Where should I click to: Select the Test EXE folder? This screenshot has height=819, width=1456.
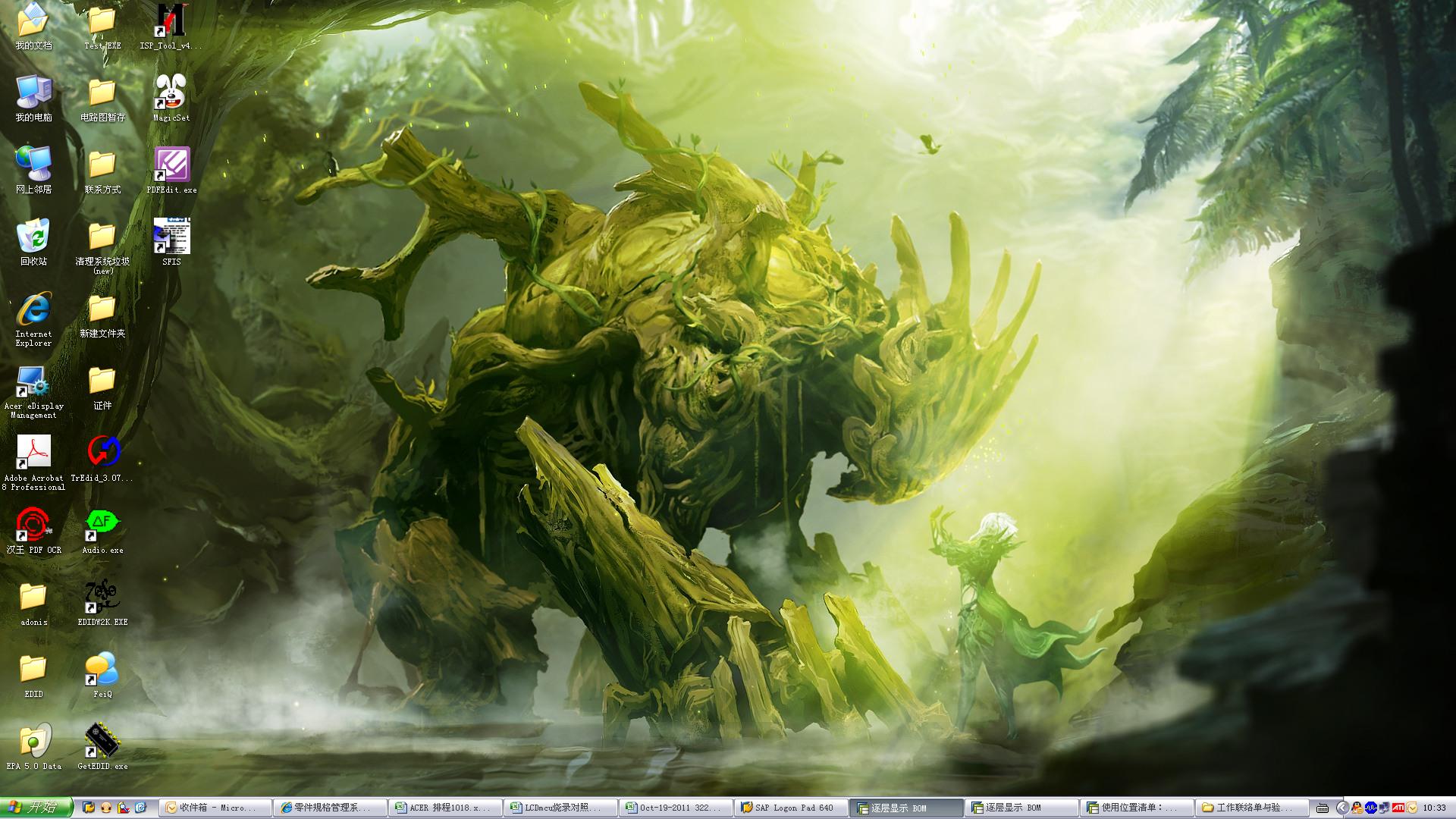(x=102, y=27)
